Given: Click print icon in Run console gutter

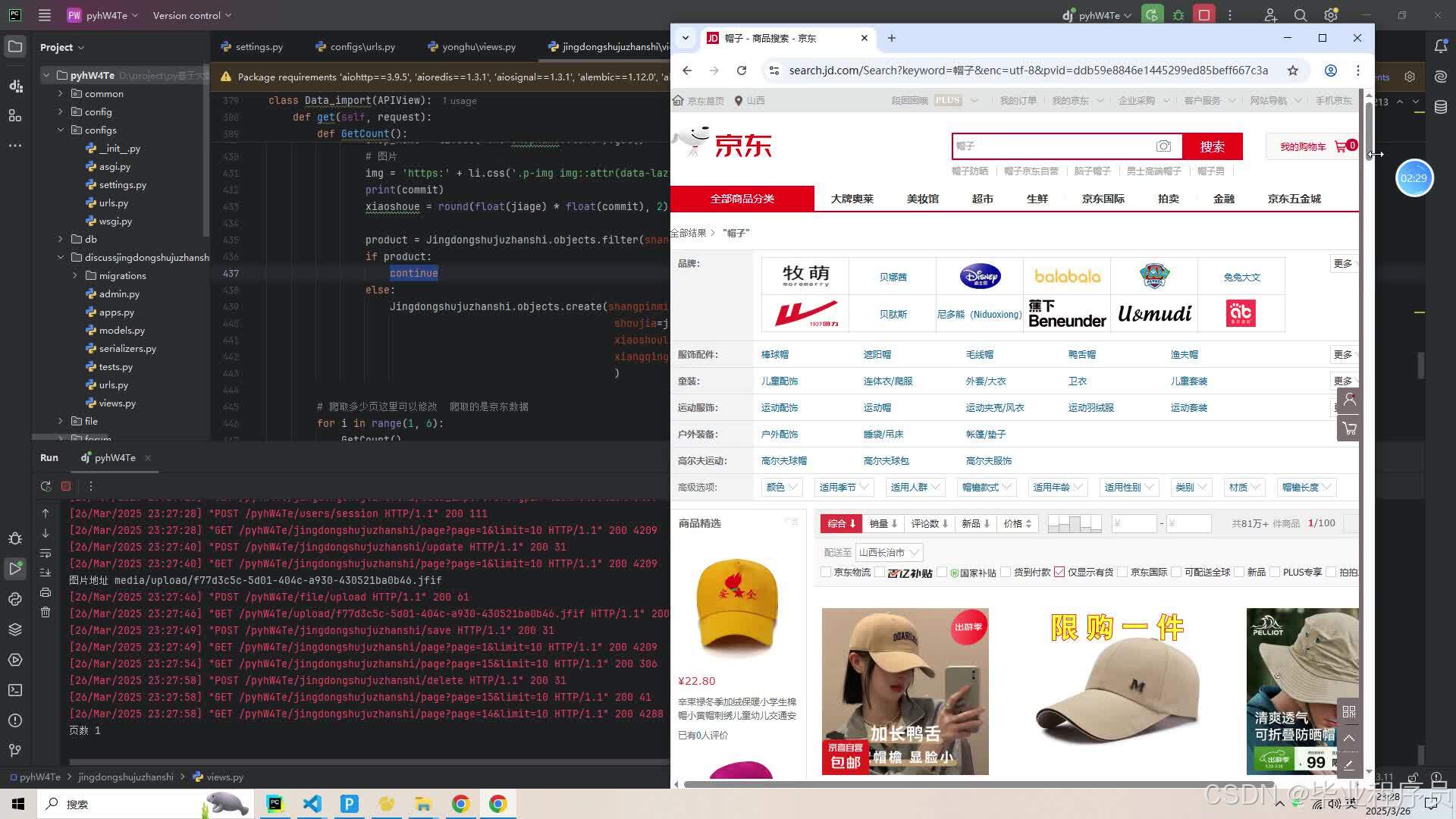Looking at the screenshot, I should click(45, 592).
